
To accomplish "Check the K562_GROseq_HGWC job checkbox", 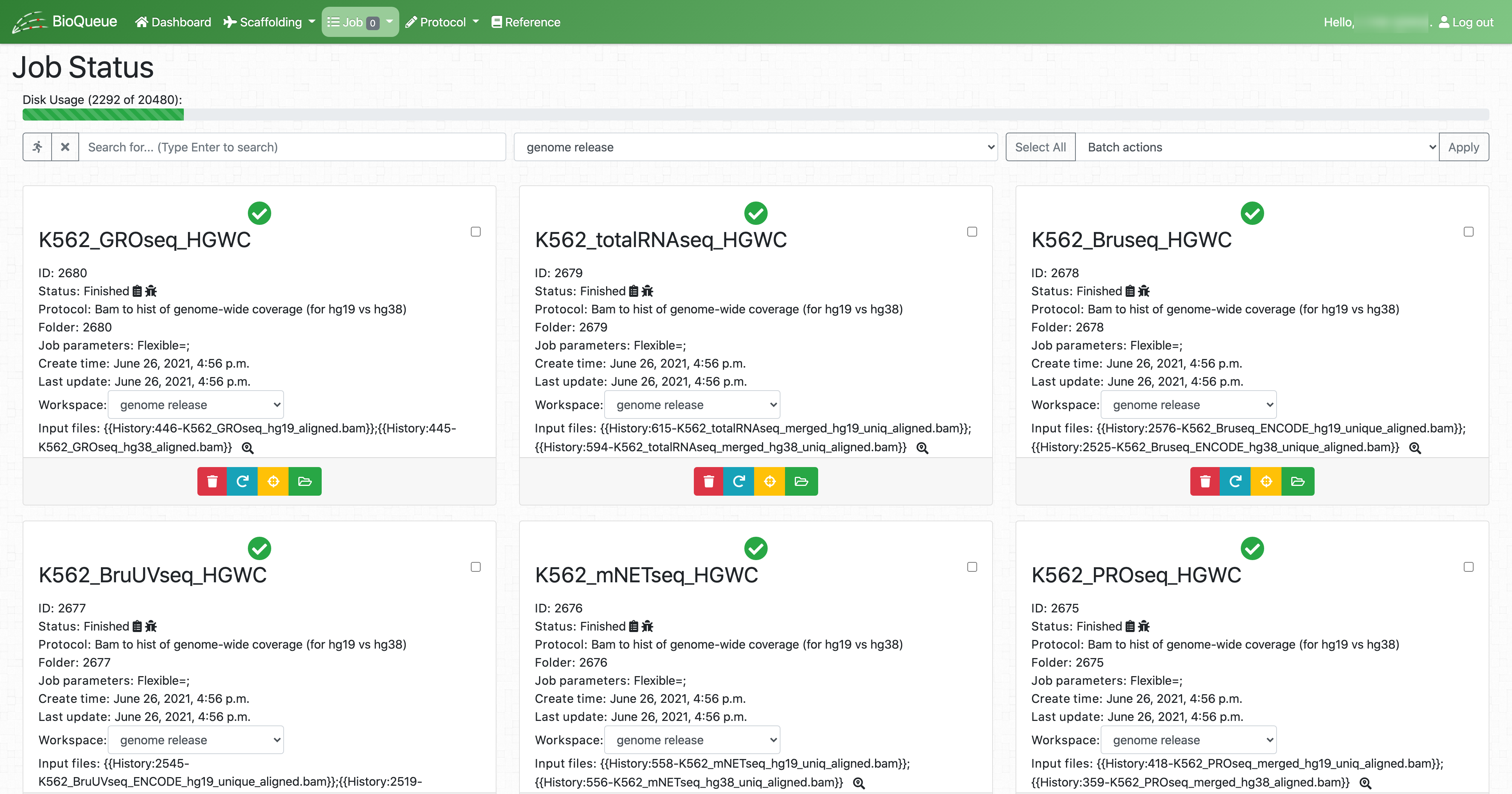I will click(475, 232).
